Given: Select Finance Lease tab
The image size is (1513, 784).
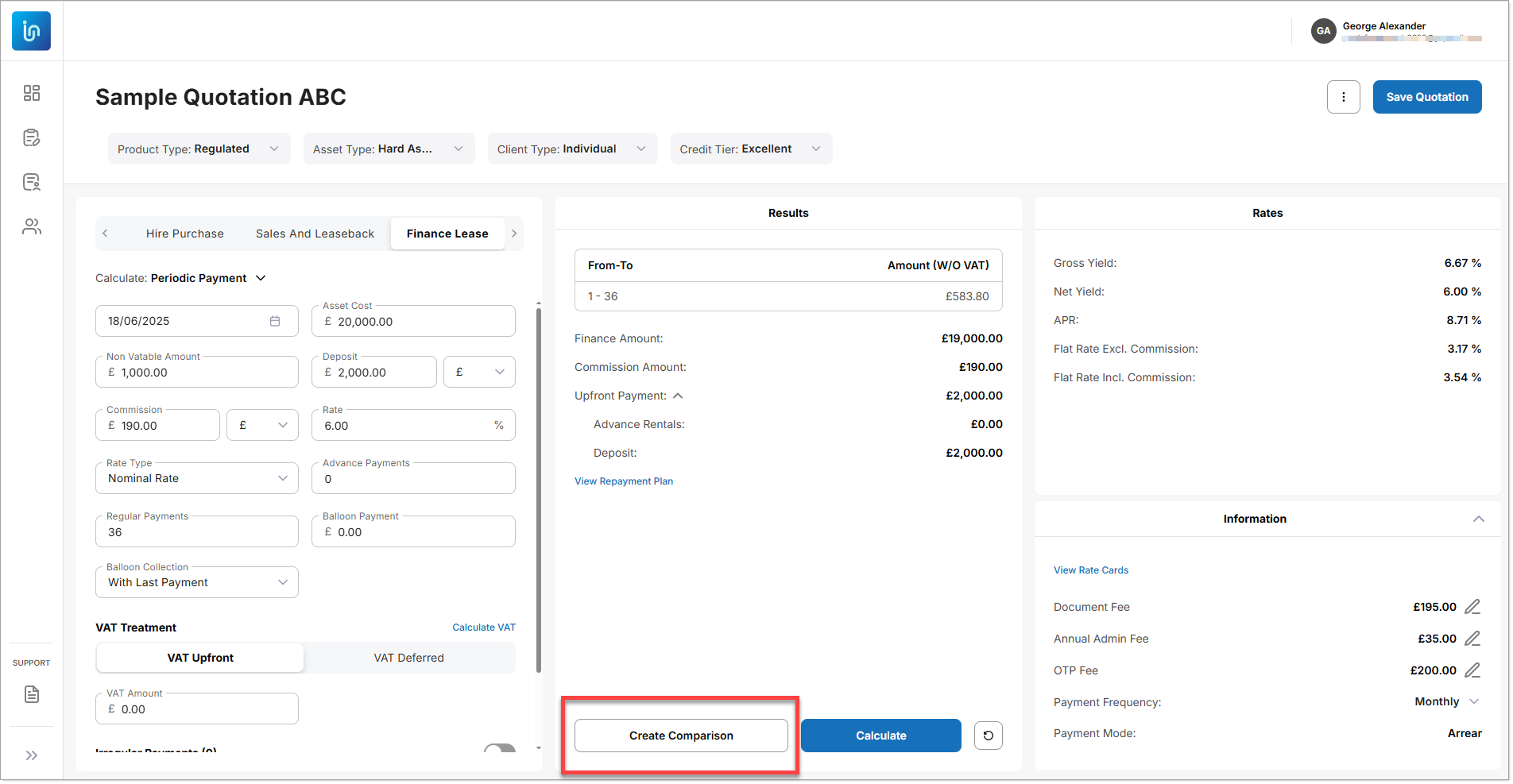Looking at the screenshot, I should coord(447,234).
